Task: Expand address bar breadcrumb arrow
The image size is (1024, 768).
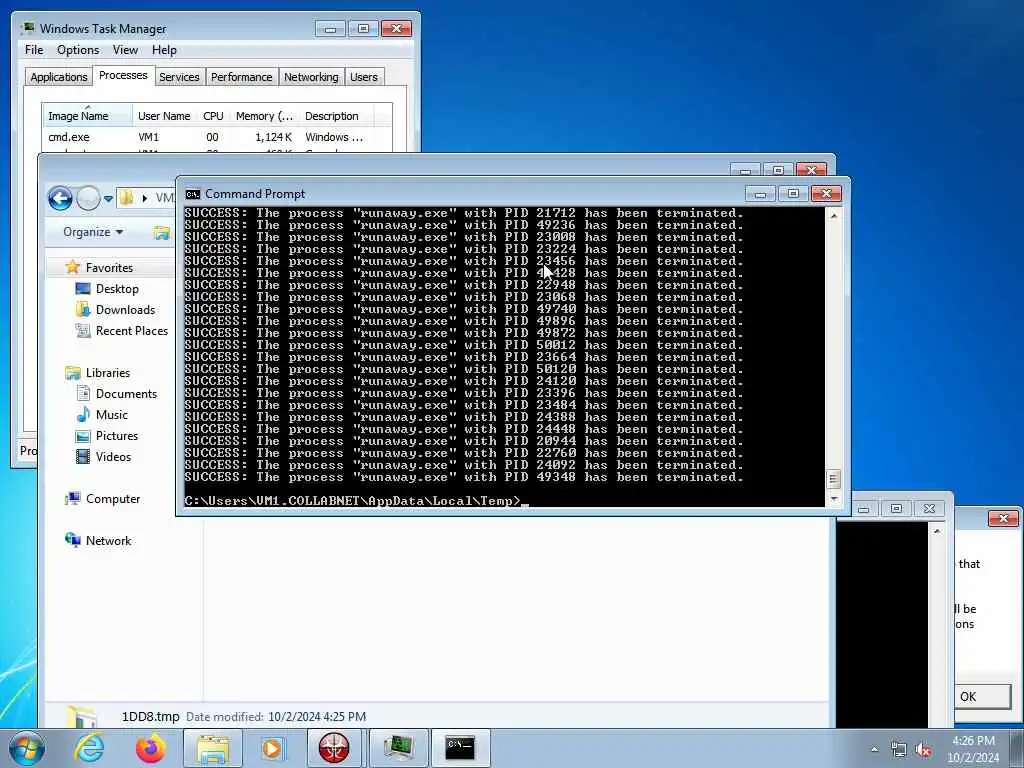Action: [144, 198]
